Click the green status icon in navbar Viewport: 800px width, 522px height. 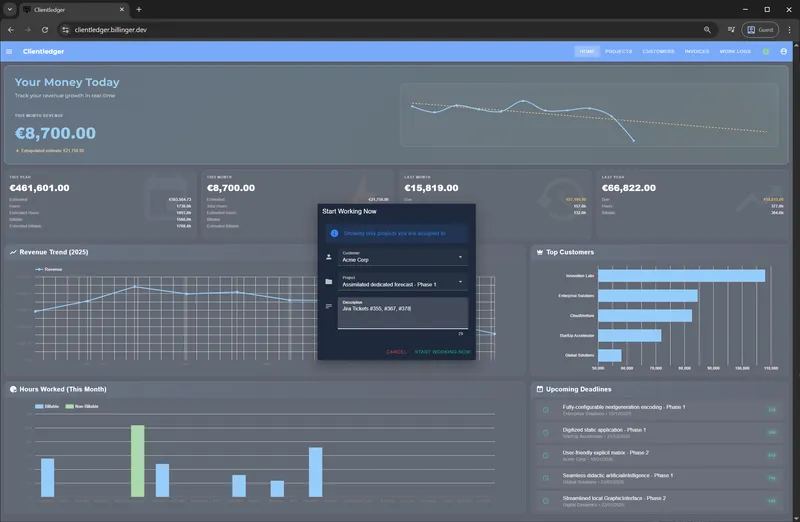coord(766,51)
